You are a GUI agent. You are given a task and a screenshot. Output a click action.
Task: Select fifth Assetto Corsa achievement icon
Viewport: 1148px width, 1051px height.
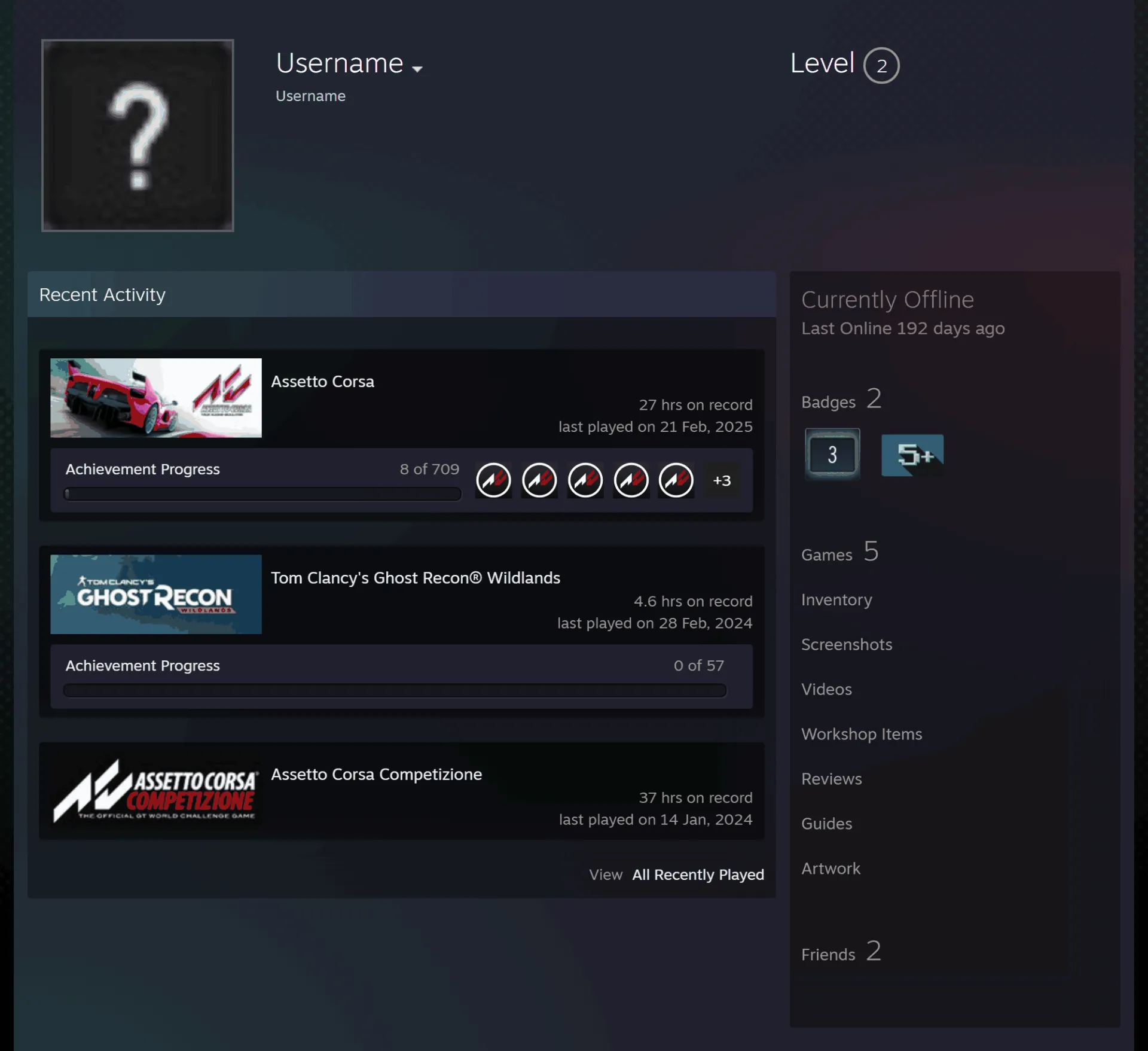tap(676, 480)
